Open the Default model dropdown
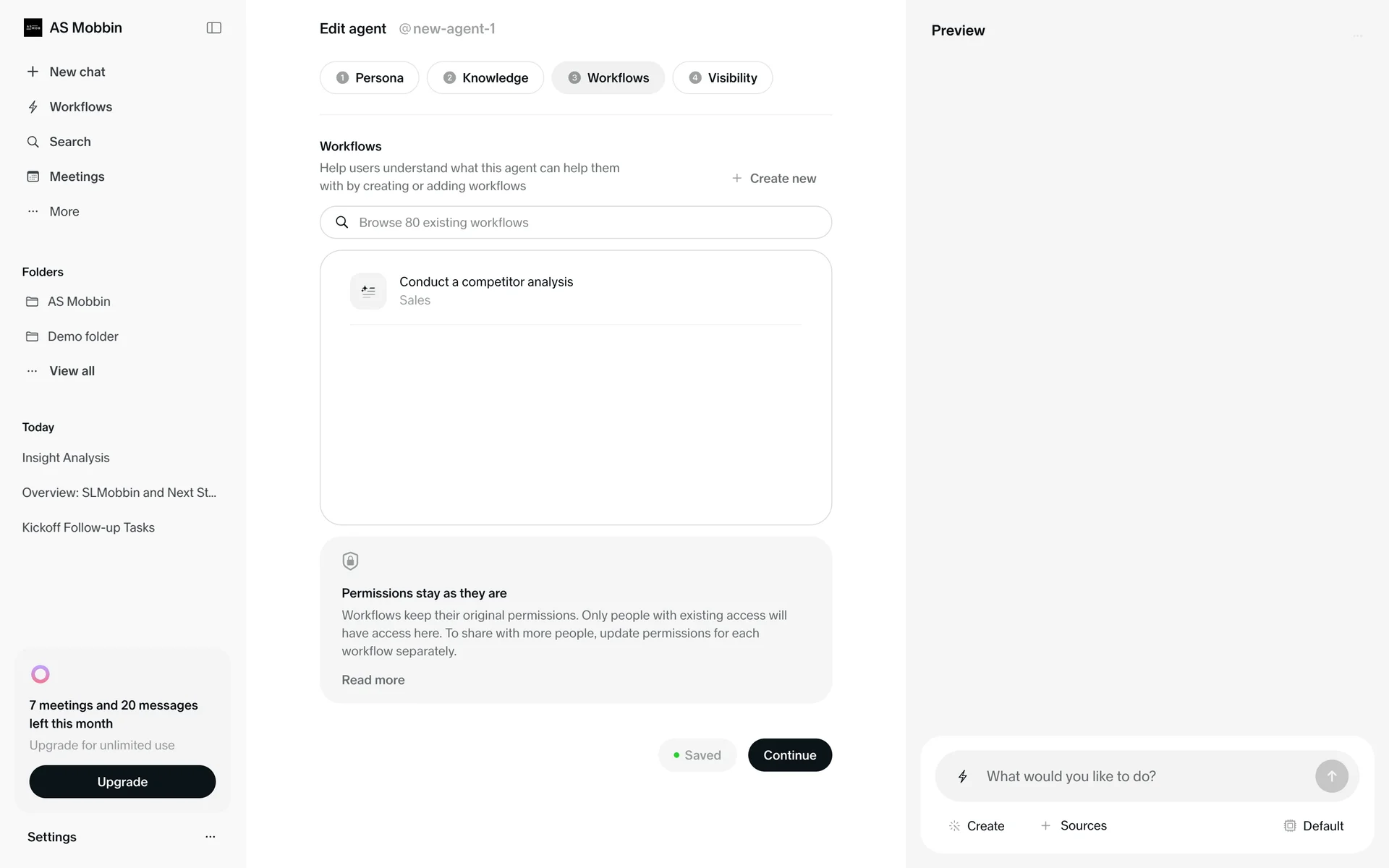The height and width of the screenshot is (868, 1389). pos(1314,826)
